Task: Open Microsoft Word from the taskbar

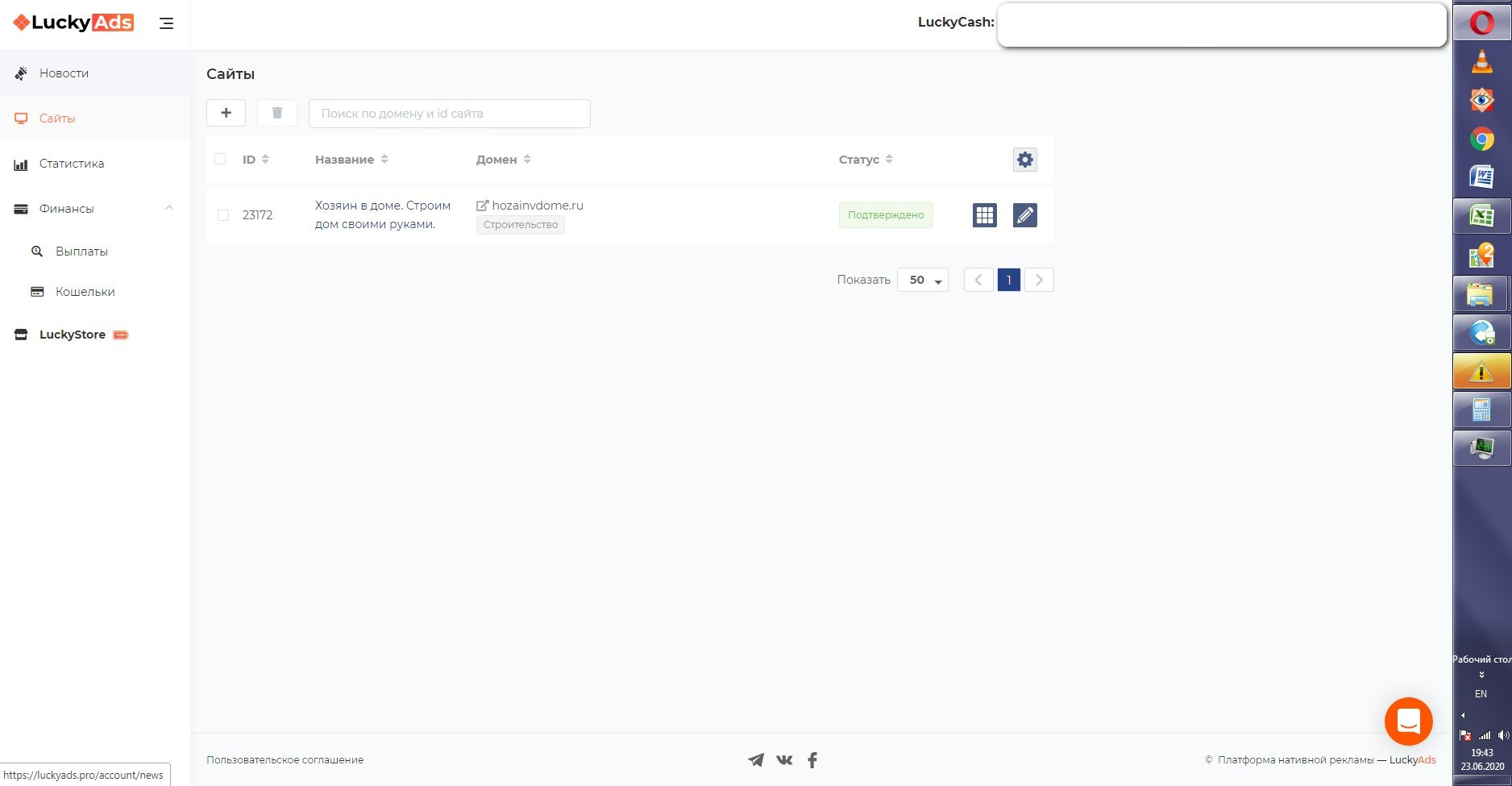Action: 1481,177
